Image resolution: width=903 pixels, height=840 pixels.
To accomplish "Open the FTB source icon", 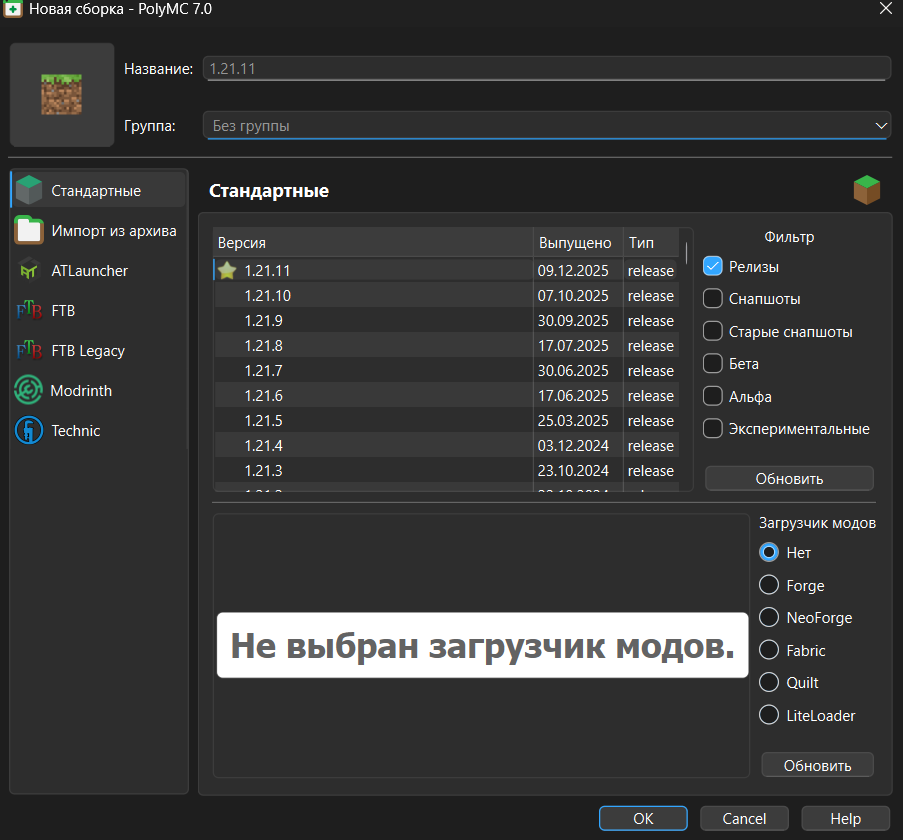I will coord(29,310).
